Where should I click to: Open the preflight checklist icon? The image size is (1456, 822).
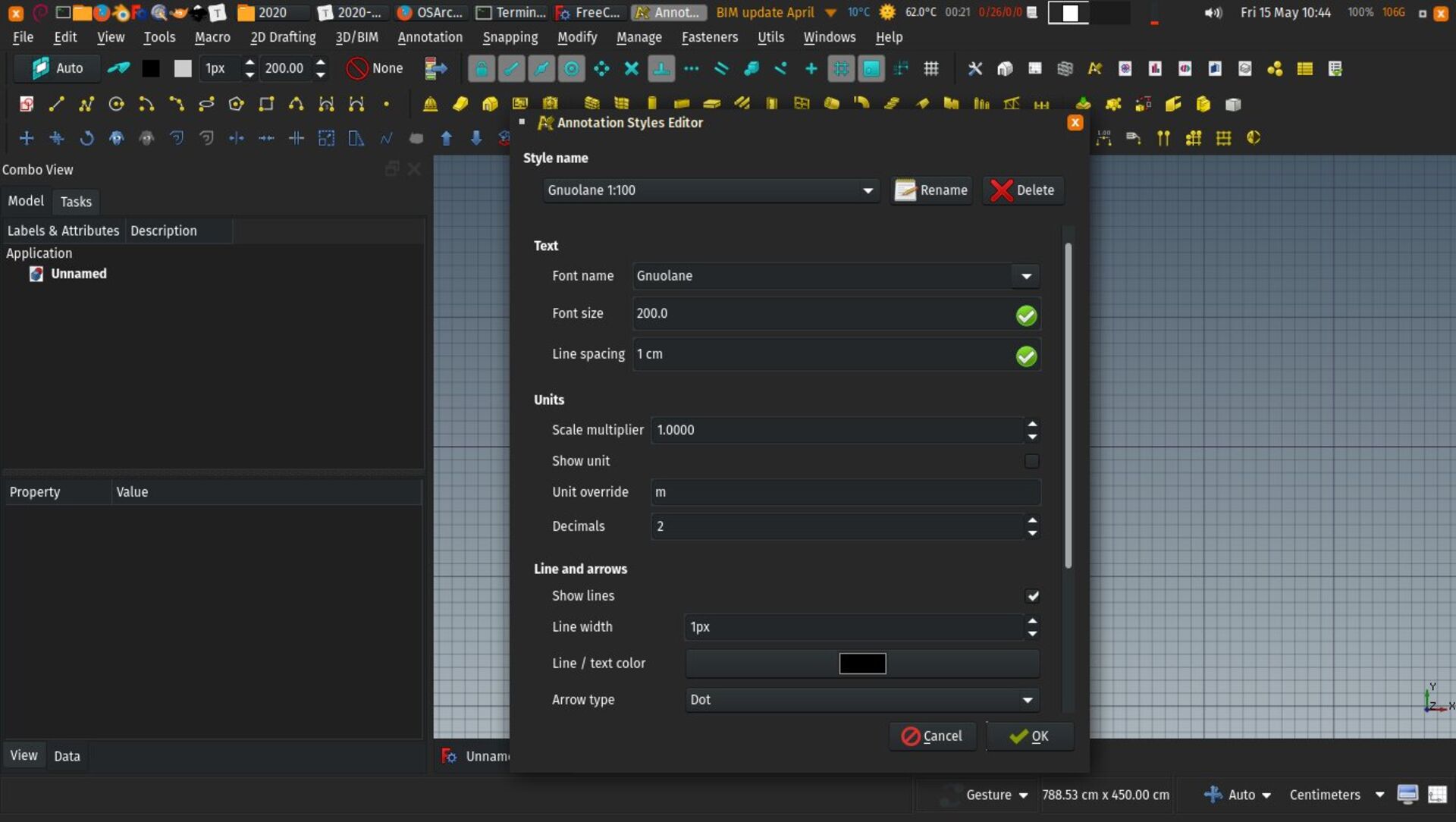click(x=1335, y=69)
